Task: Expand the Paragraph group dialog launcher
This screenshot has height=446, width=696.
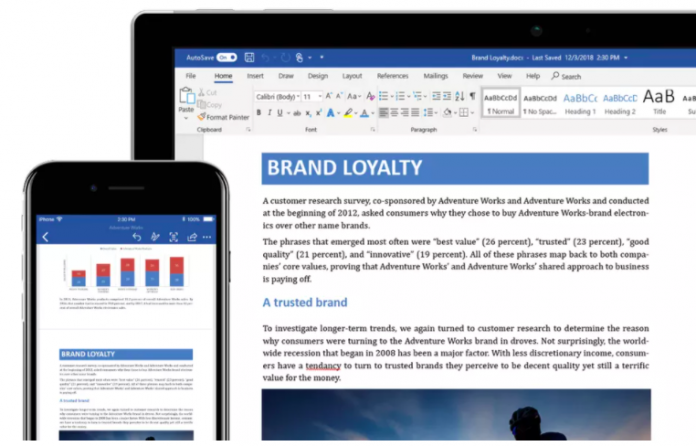Action: [x=474, y=130]
